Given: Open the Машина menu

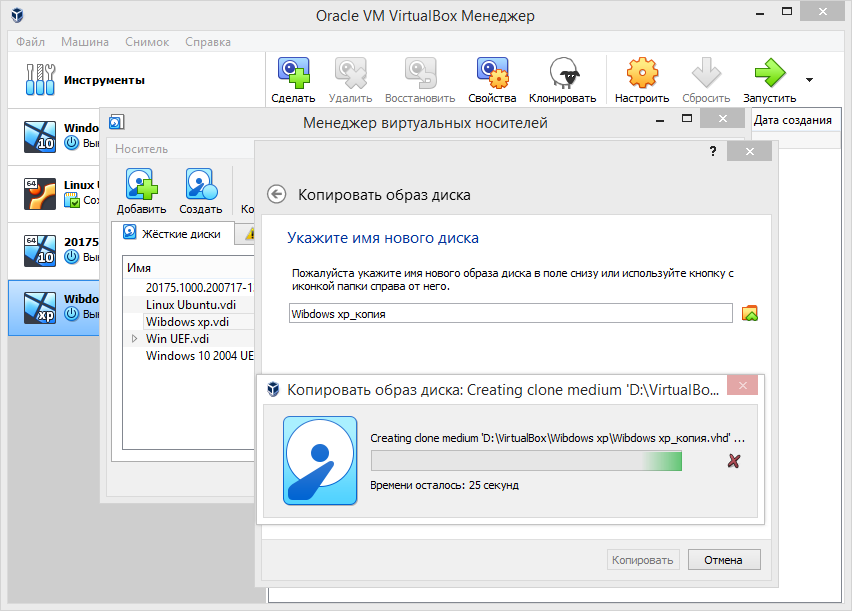Looking at the screenshot, I should pos(85,42).
